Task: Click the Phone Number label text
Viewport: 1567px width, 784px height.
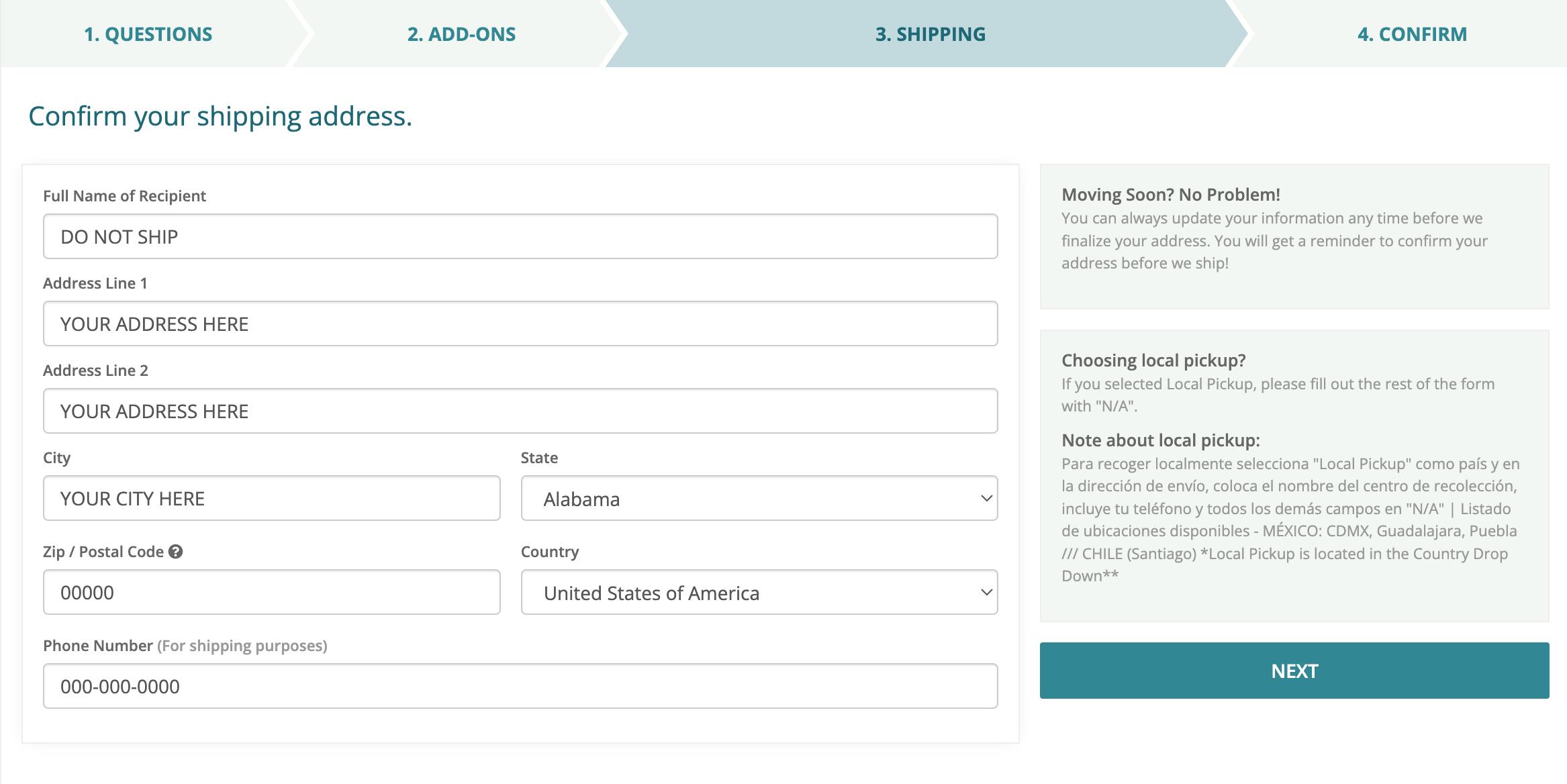Action: pyautogui.click(x=98, y=646)
